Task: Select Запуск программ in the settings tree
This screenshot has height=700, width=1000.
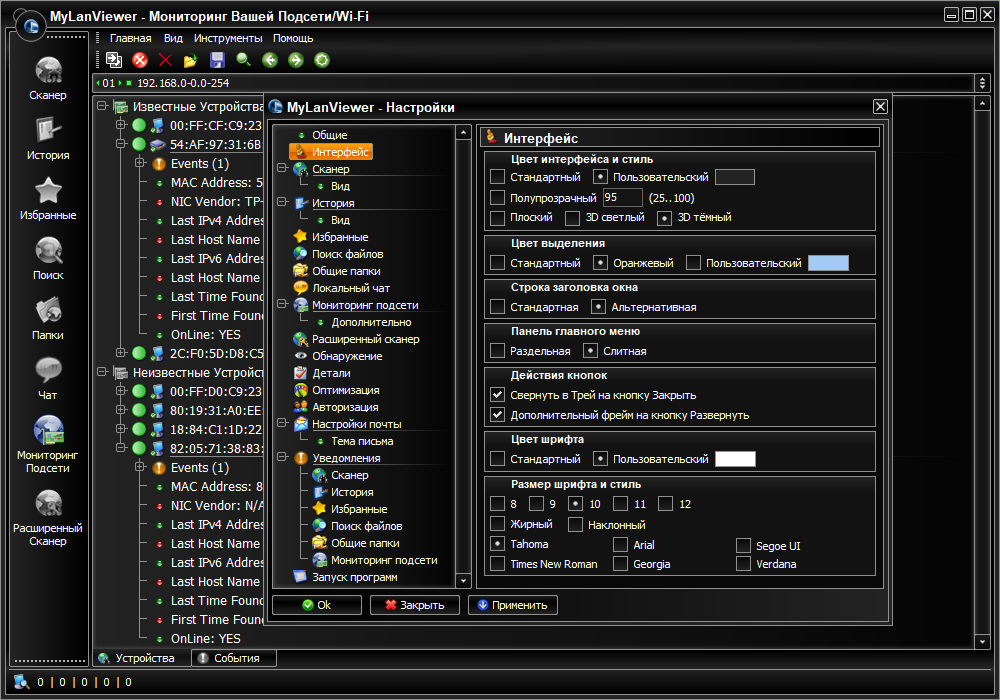Action: point(355,578)
